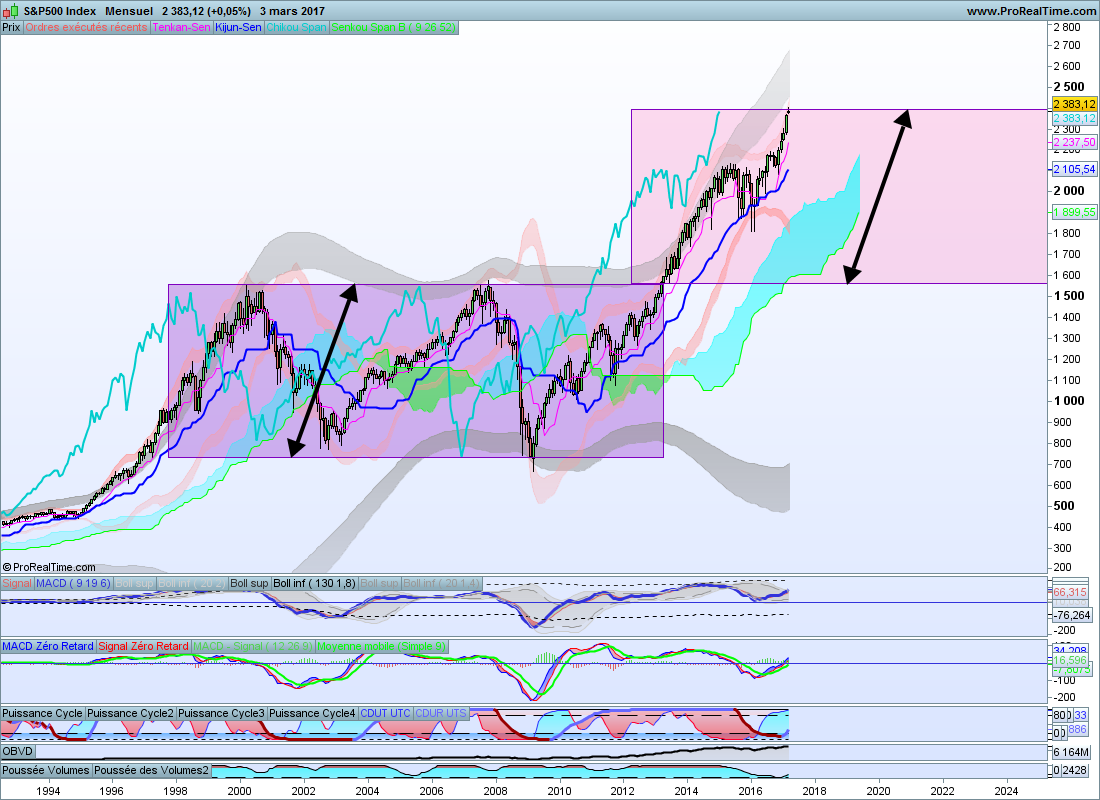Click the blue Kijun-Sen 2 105,54 price tag
Viewport: 1100px width, 800px height.
tap(1074, 169)
